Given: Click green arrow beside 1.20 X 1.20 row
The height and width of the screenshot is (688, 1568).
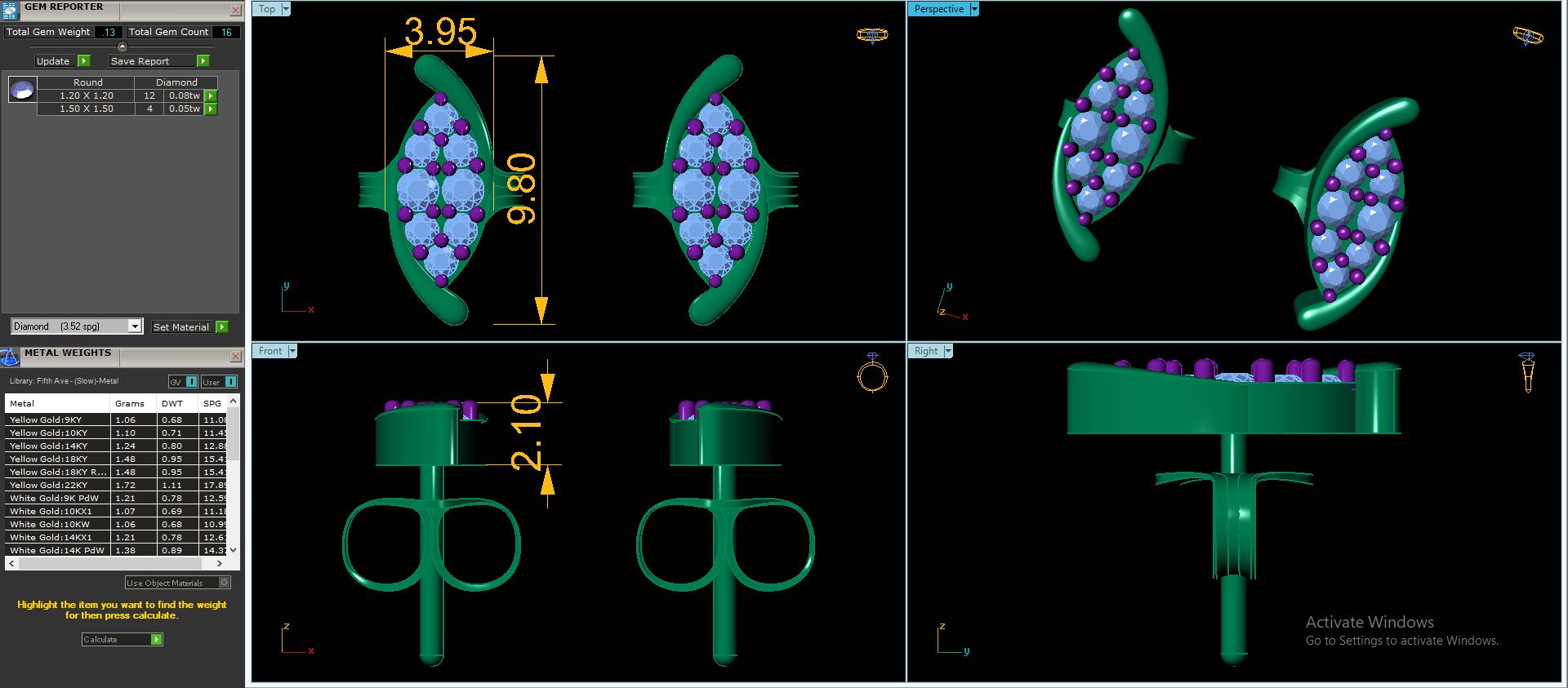Looking at the screenshot, I should click(211, 95).
